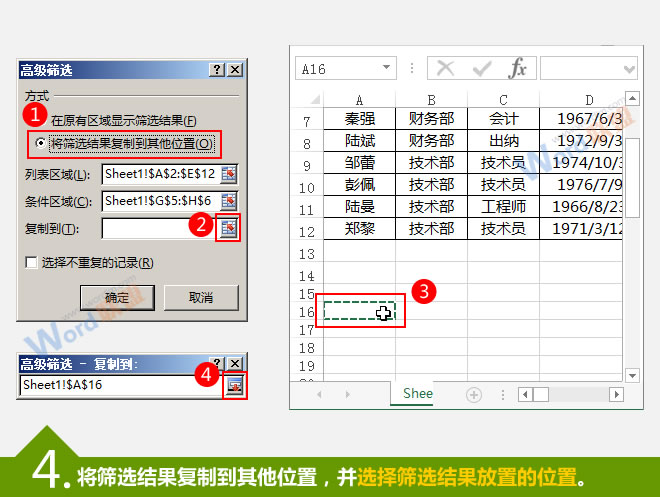Click the cancel X icon in formula bar
The width and height of the screenshot is (660, 497).
[x=445, y=68]
